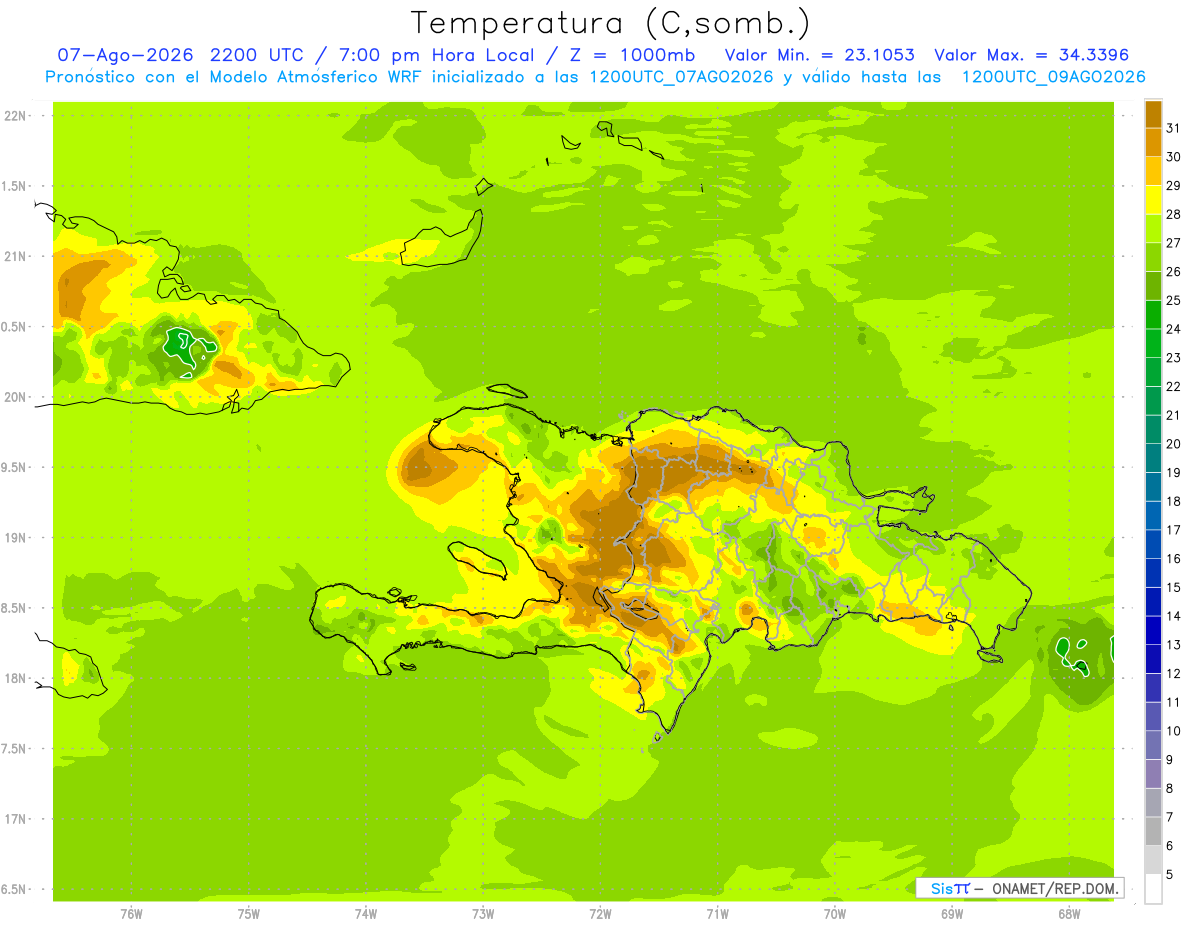The width and height of the screenshot is (1200, 927).
Task: Click the dark orange colorbar segment above 31
Action: click(1153, 114)
